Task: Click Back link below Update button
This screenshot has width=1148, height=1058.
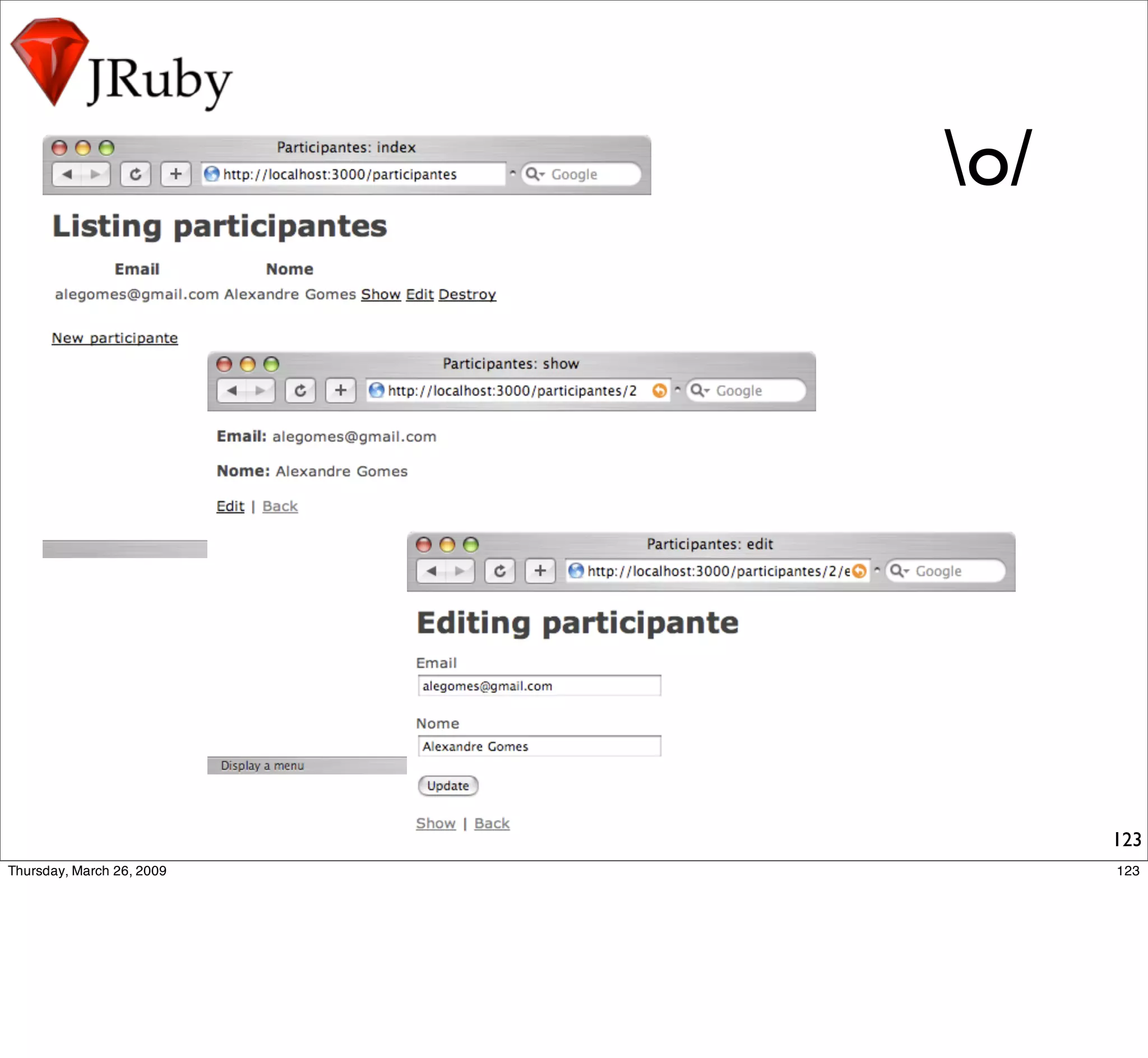Action: (491, 823)
